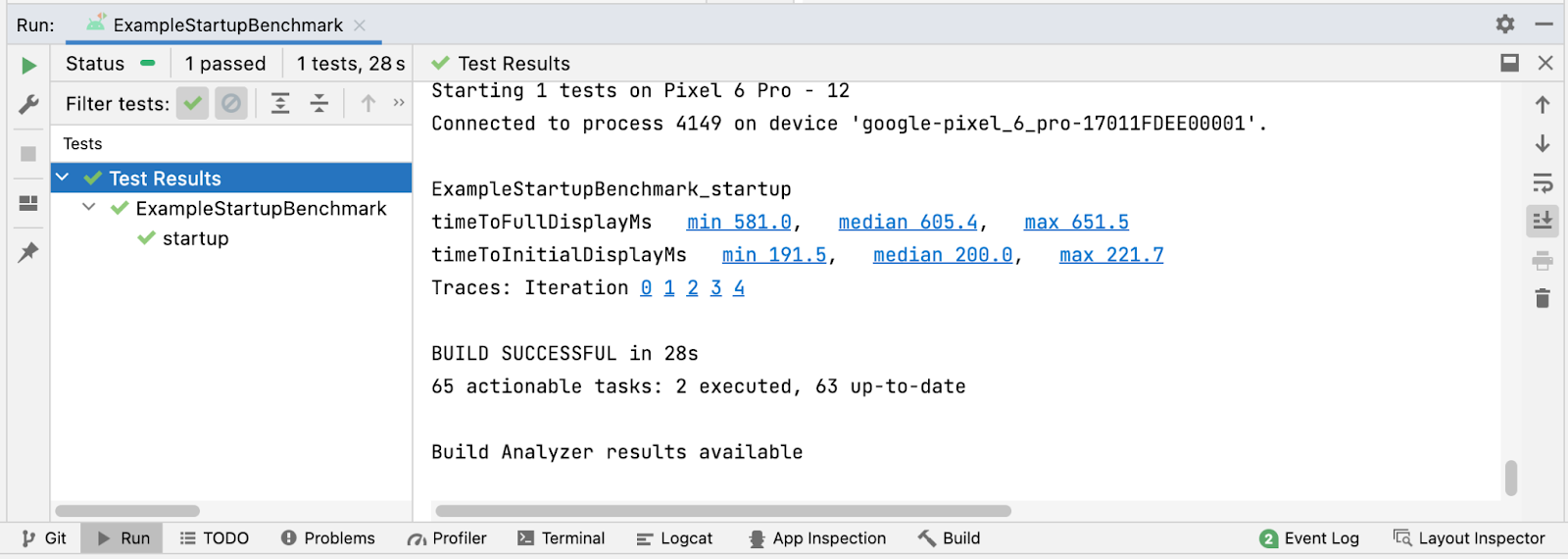Rerun the benchmark with the green play icon
The width and height of the screenshot is (1568, 559).
point(28,66)
